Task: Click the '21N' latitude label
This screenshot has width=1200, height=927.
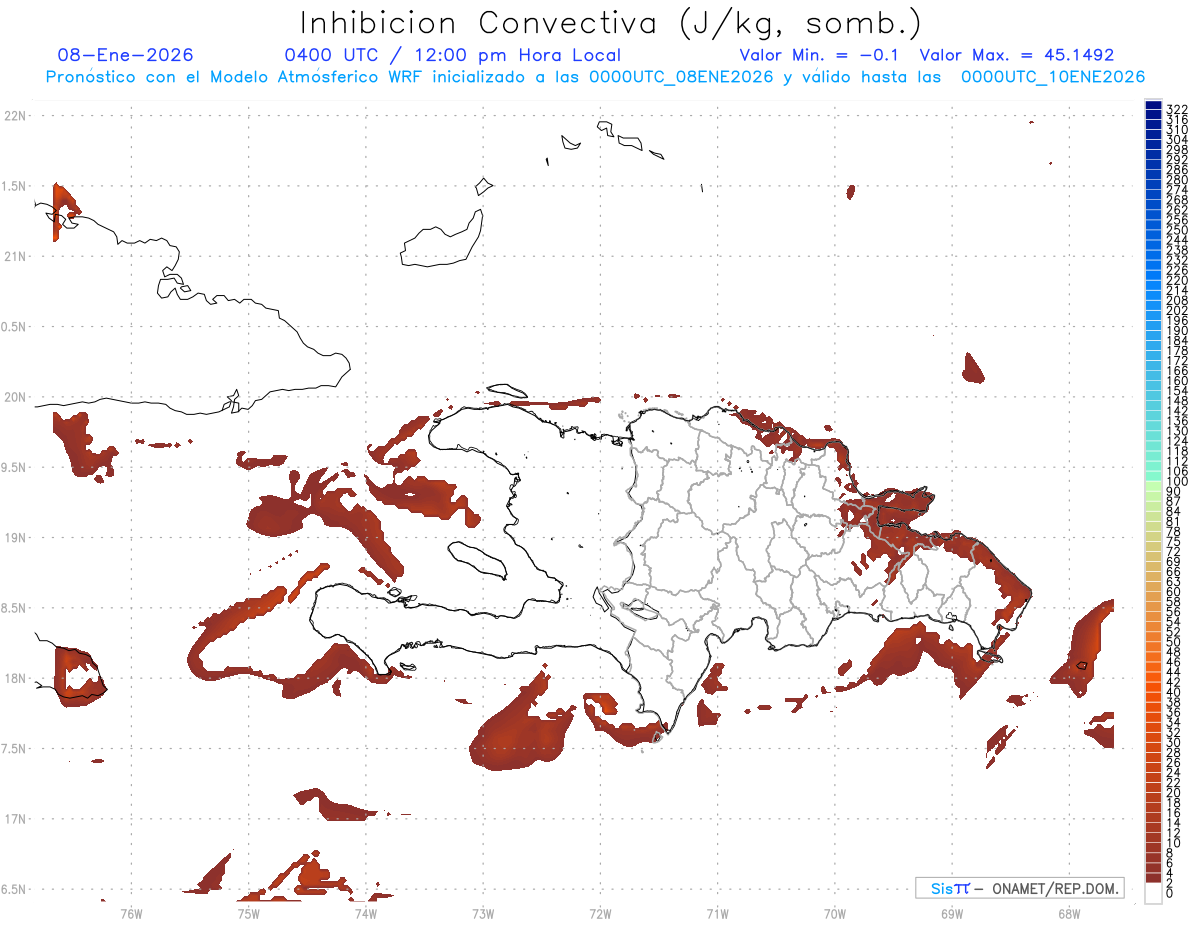Action: [x=15, y=257]
